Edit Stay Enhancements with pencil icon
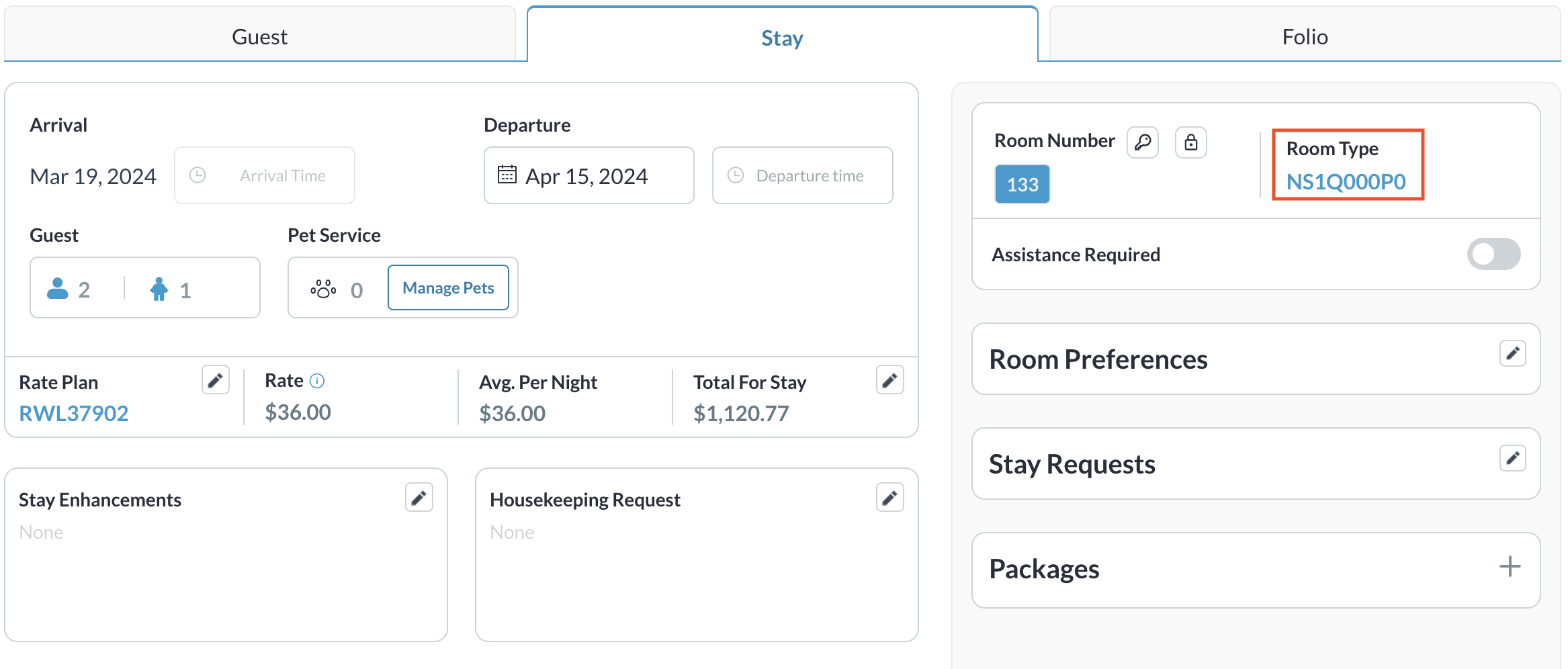 [x=419, y=498]
